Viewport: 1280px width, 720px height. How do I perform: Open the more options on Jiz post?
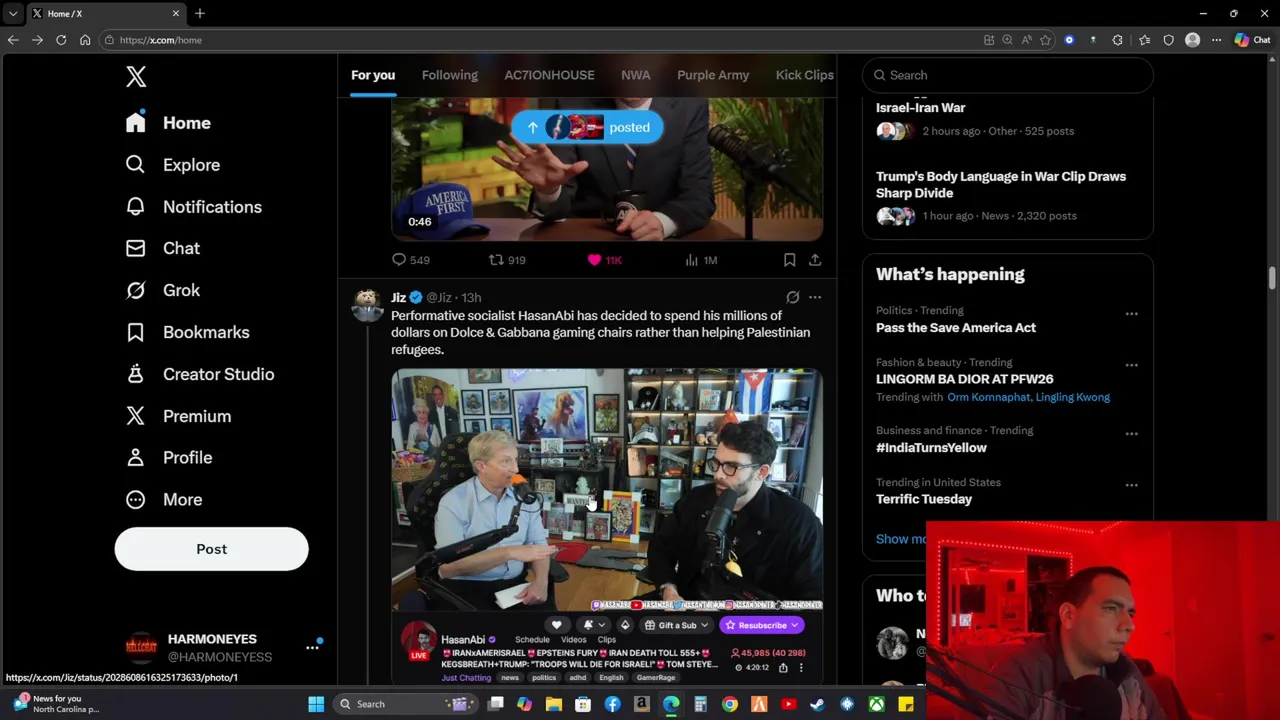coord(815,297)
